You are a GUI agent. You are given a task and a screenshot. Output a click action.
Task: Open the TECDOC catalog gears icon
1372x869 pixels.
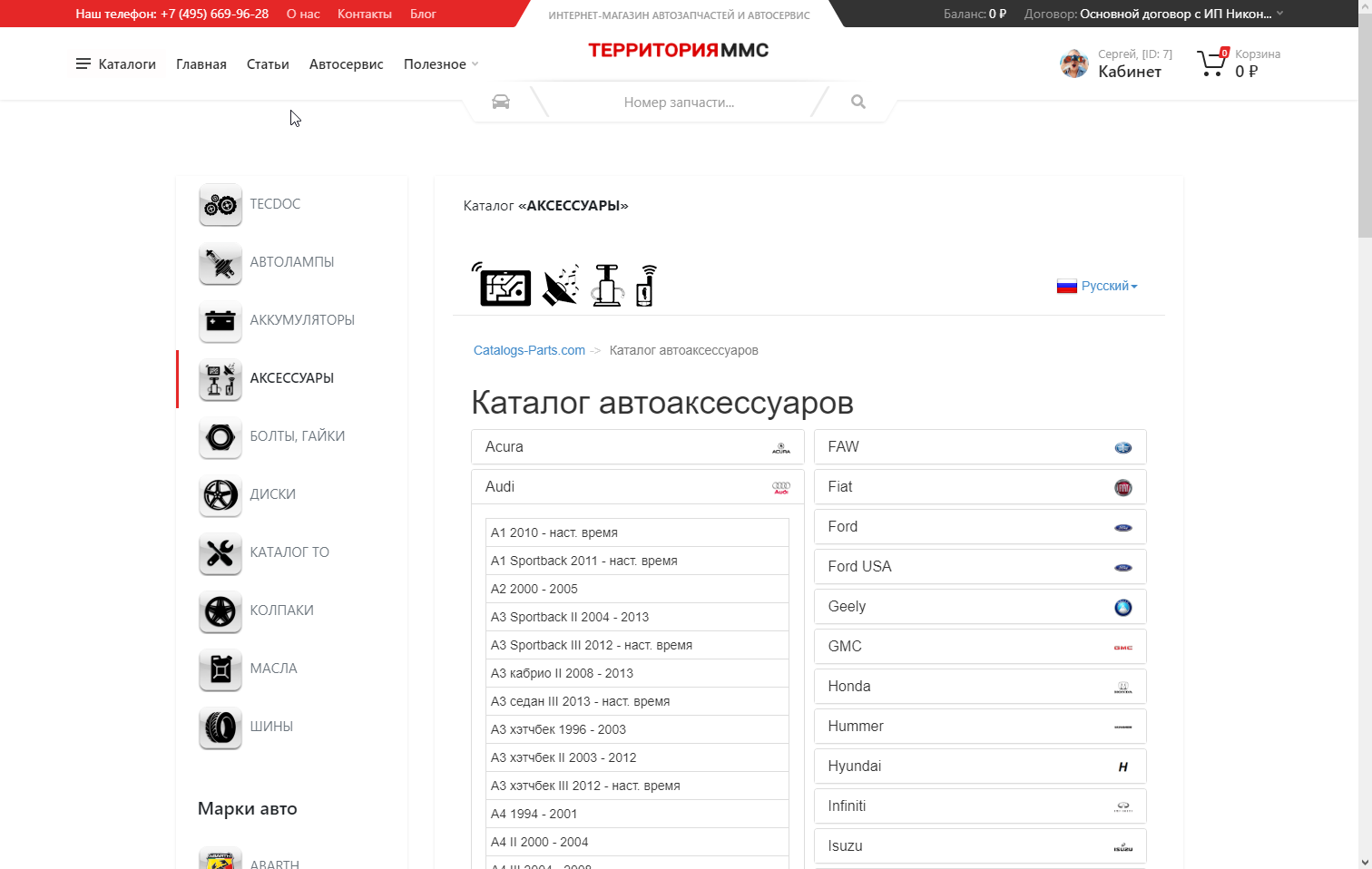tap(220, 205)
